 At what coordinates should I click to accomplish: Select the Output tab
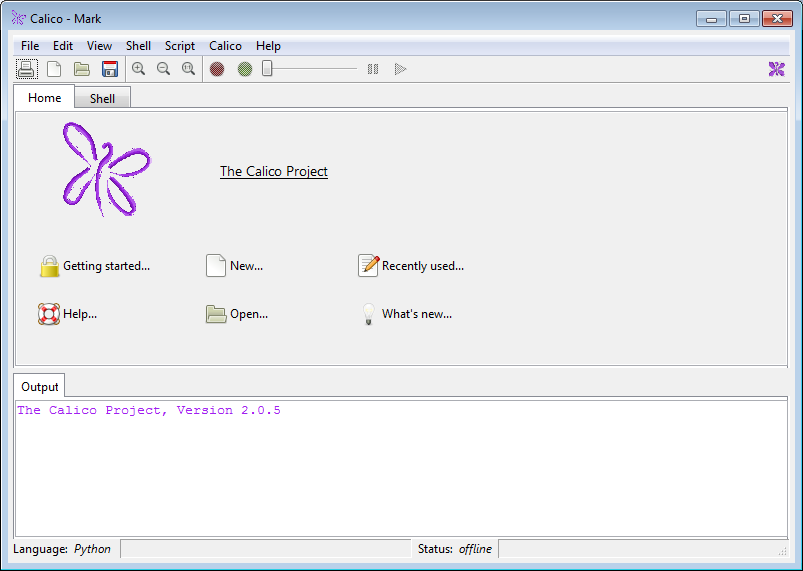pyautogui.click(x=39, y=387)
